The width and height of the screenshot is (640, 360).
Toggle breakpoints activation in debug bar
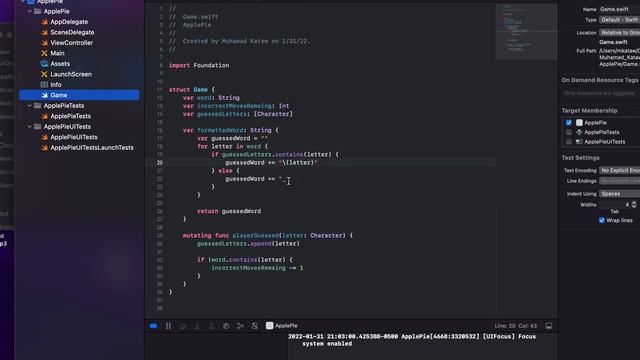[153, 326]
